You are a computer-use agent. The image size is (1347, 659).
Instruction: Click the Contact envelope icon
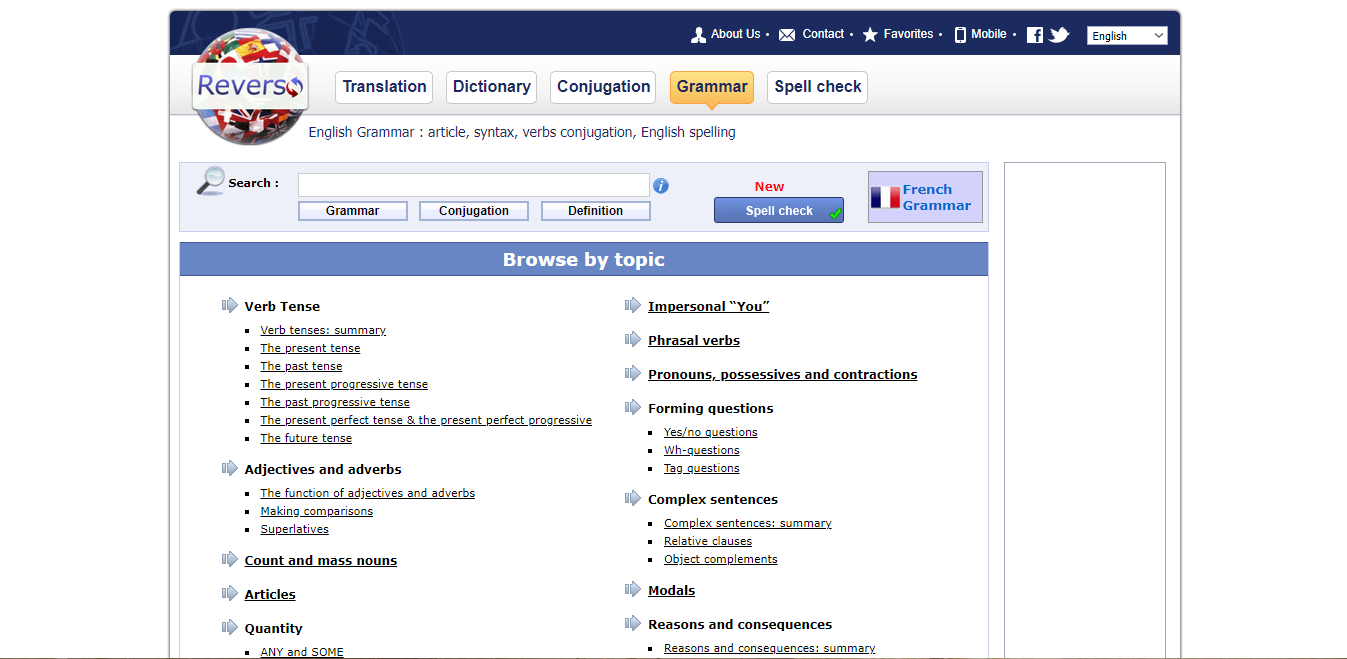pos(787,35)
